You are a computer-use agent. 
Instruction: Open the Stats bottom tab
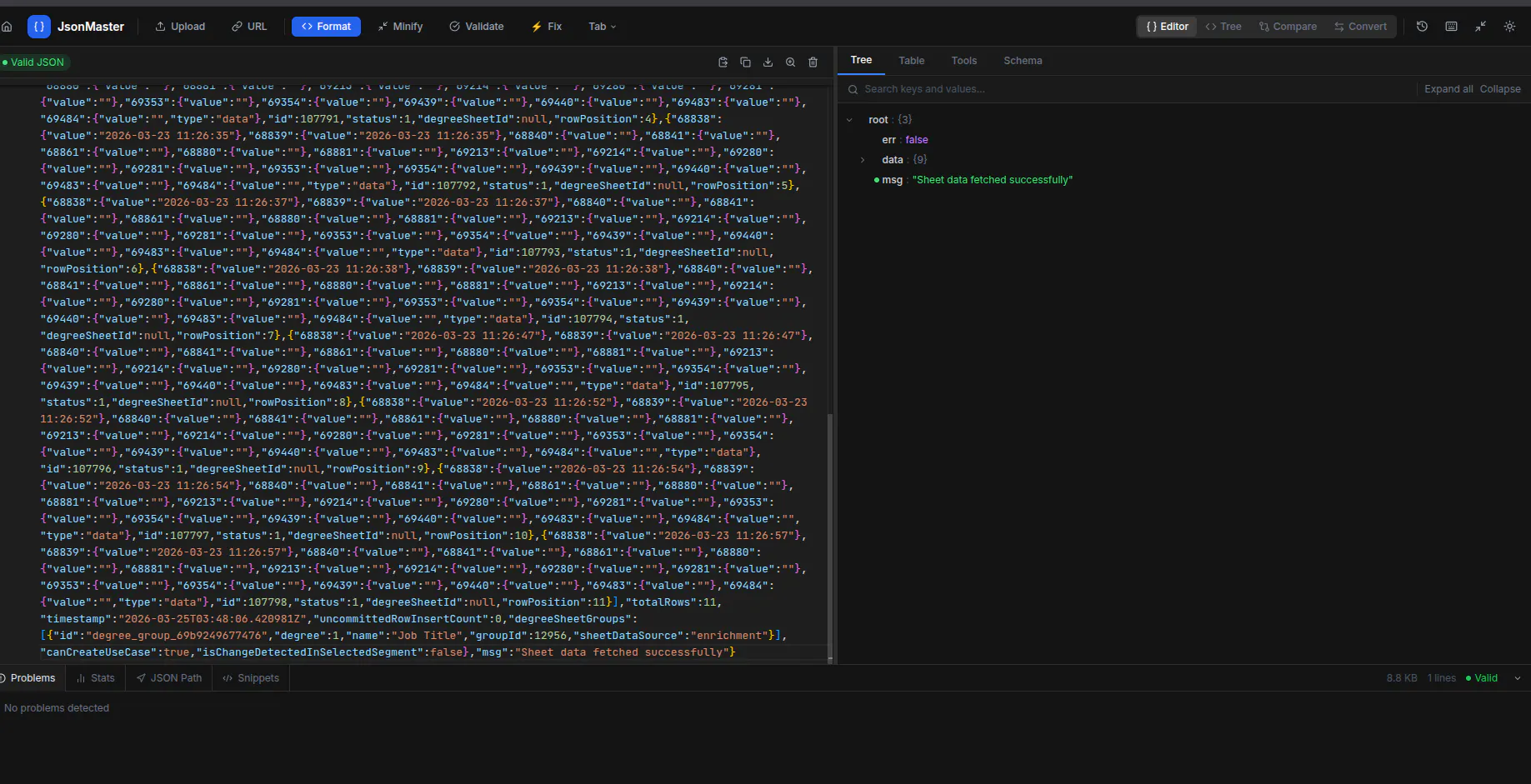click(96, 678)
